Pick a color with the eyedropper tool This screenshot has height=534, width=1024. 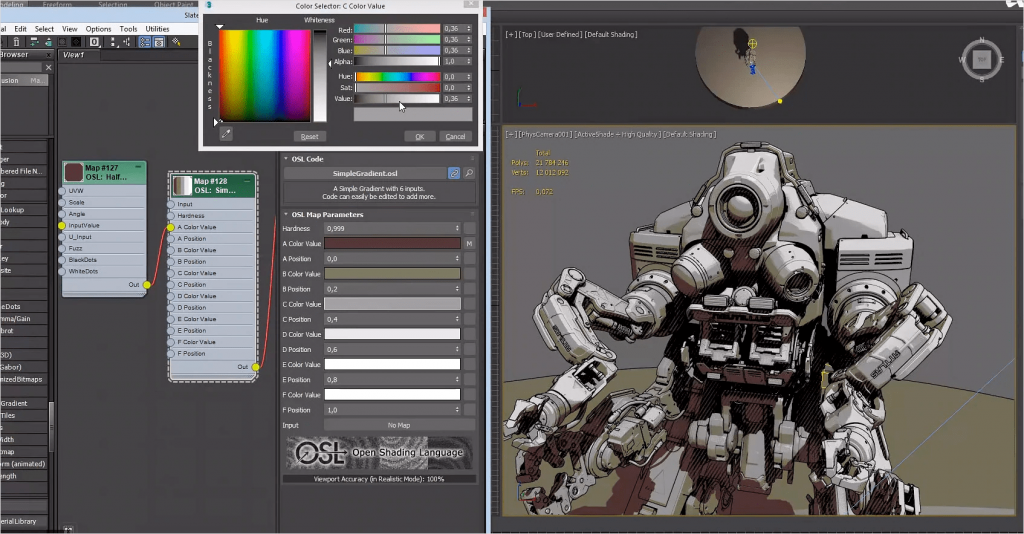tap(226, 134)
